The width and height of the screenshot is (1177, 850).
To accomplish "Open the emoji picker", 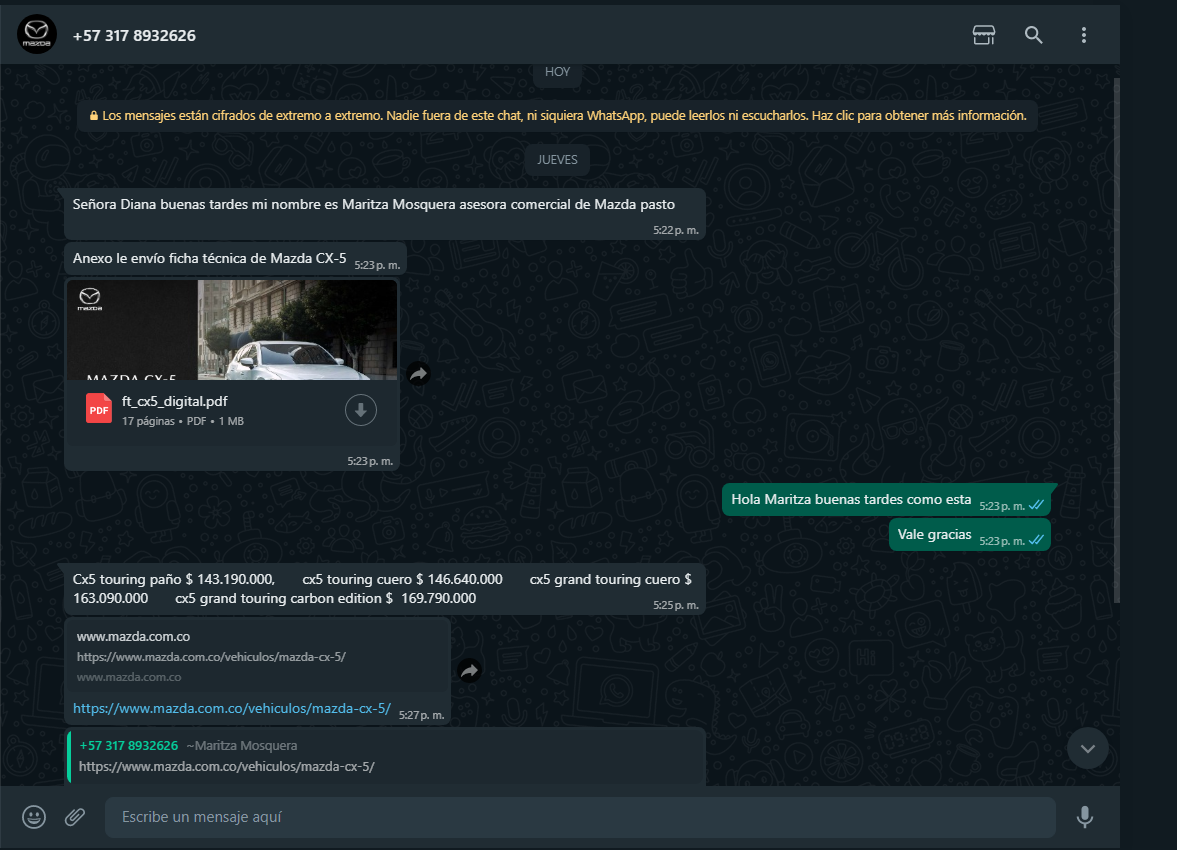I will [x=34, y=816].
